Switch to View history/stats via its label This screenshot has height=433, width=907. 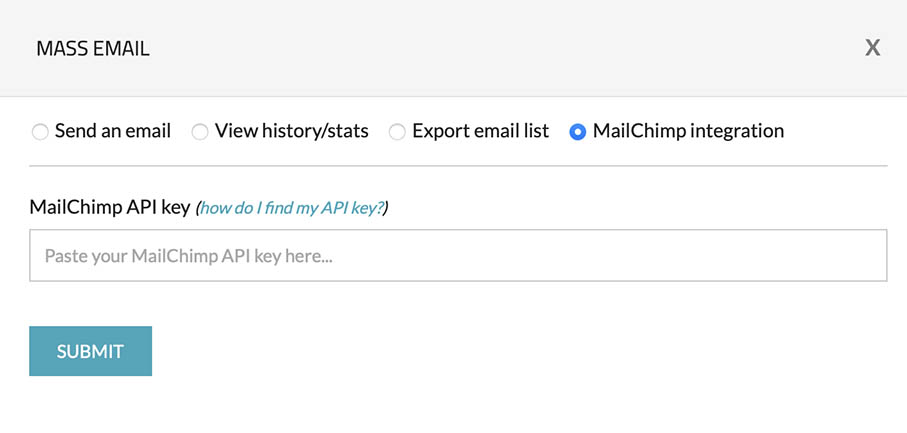(292, 131)
